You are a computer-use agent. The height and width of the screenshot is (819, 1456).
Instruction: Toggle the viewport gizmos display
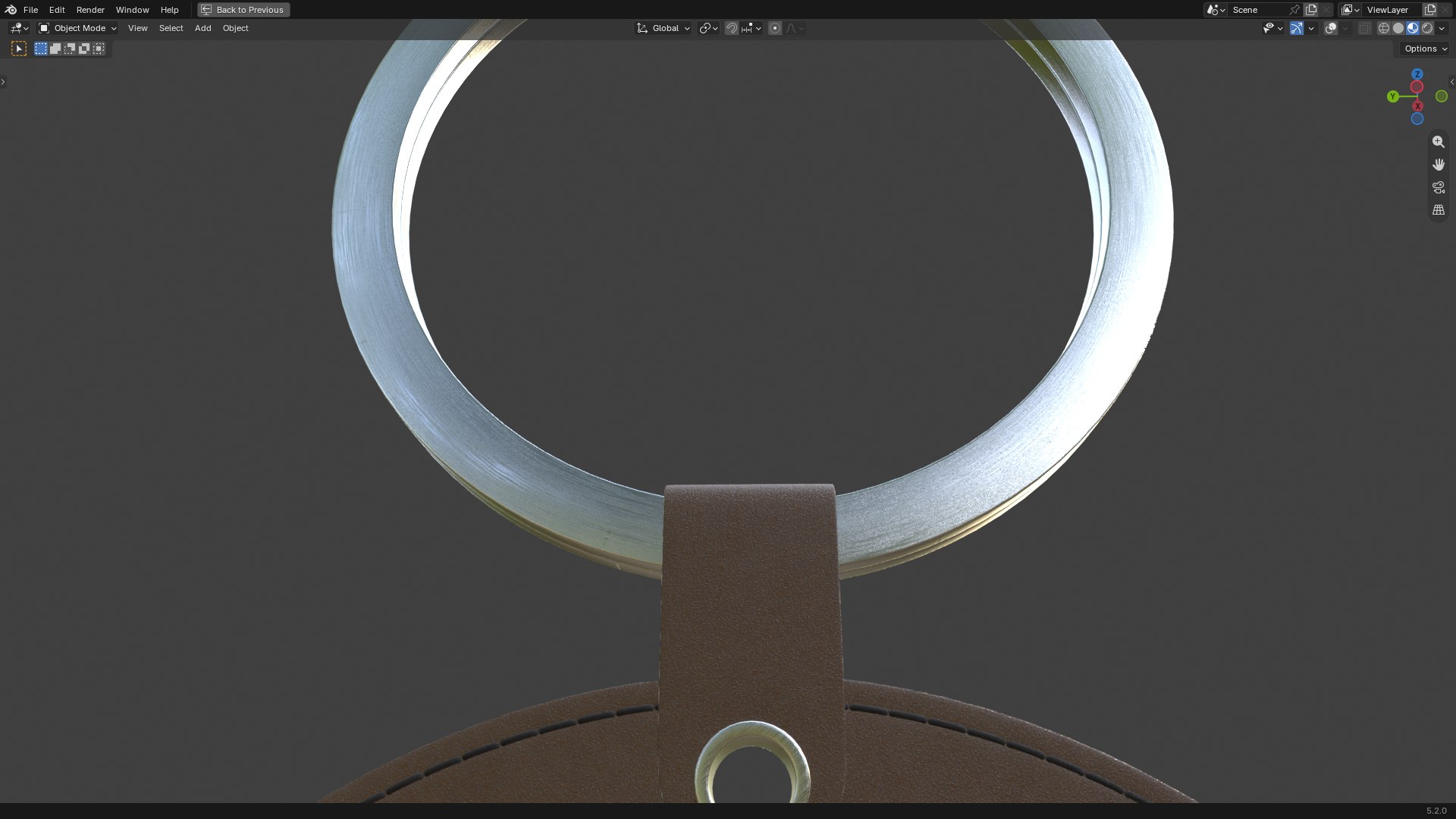tap(1297, 28)
